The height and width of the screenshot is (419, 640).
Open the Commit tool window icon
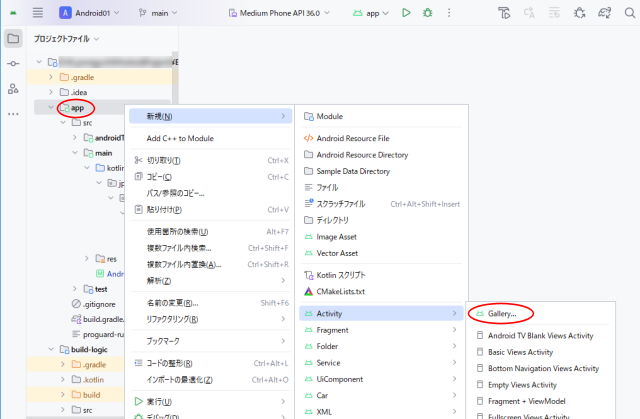click(13, 64)
